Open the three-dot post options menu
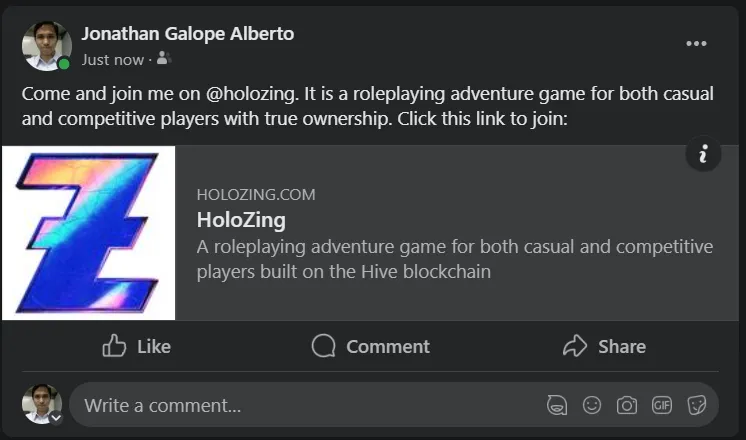 (696, 44)
